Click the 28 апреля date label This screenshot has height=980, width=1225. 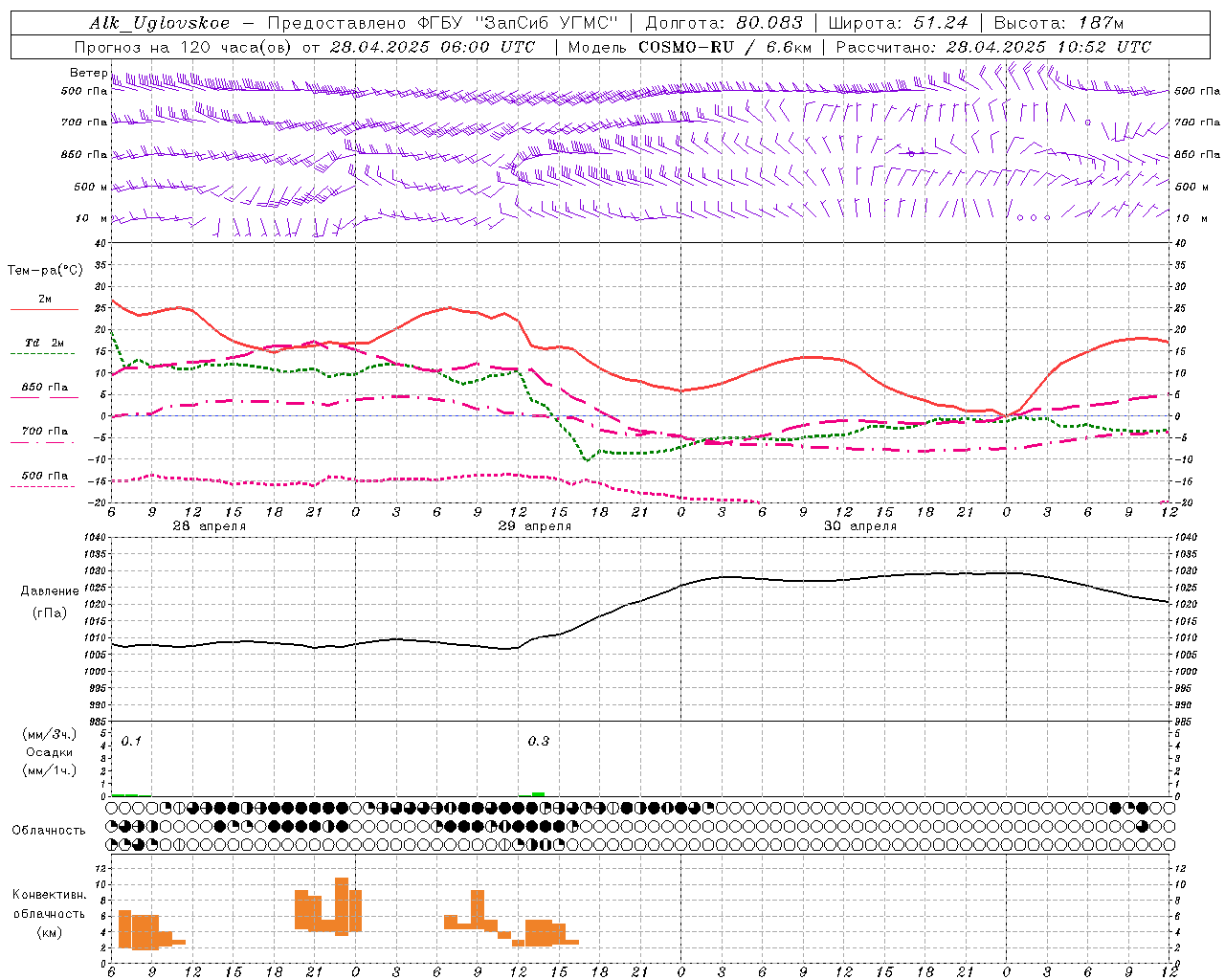point(209,526)
